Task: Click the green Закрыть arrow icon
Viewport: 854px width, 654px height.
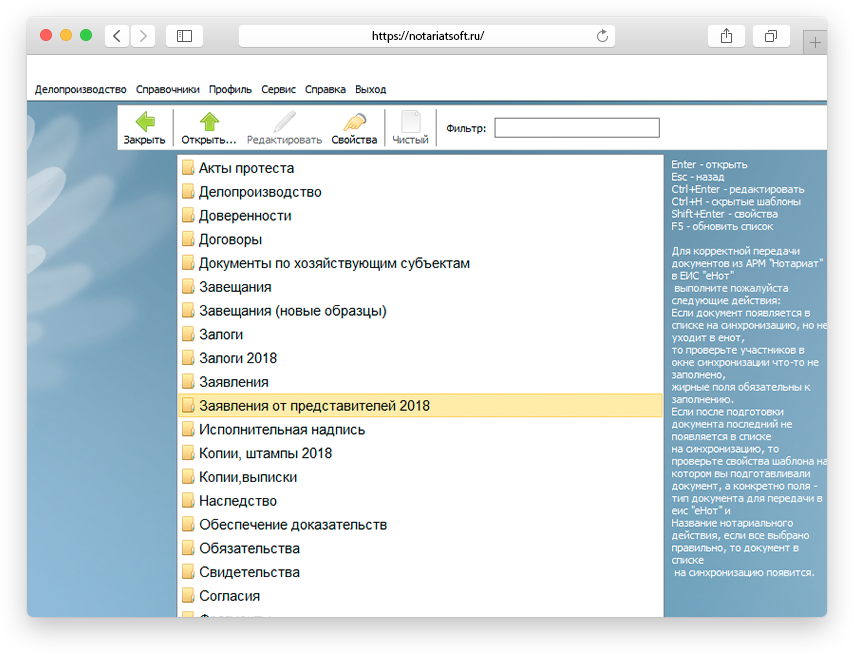Action: (145, 121)
